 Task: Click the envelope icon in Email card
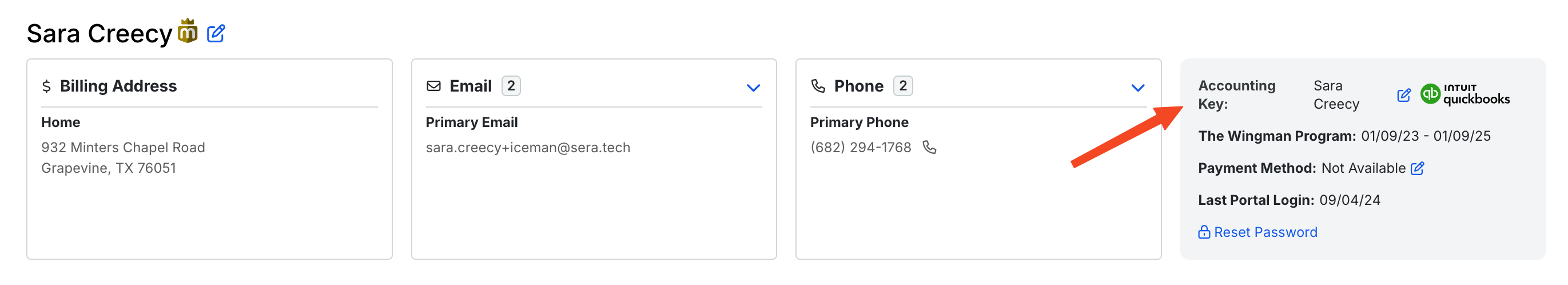tap(433, 86)
